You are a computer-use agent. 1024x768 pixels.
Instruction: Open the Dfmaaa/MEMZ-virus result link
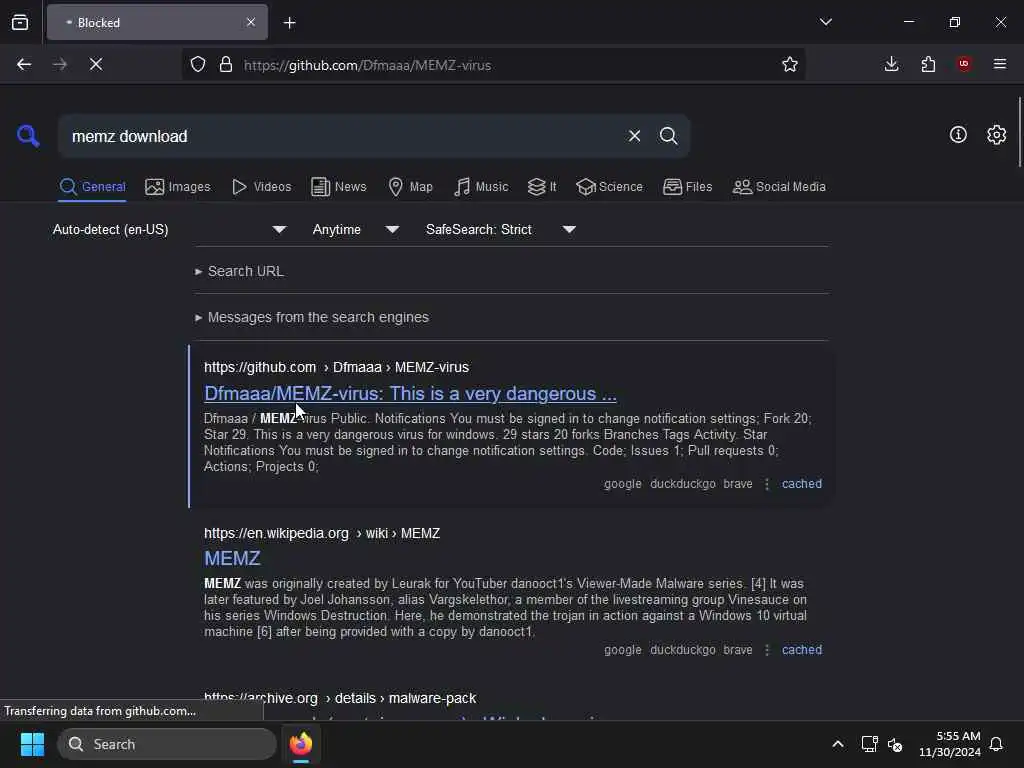pyautogui.click(x=410, y=394)
